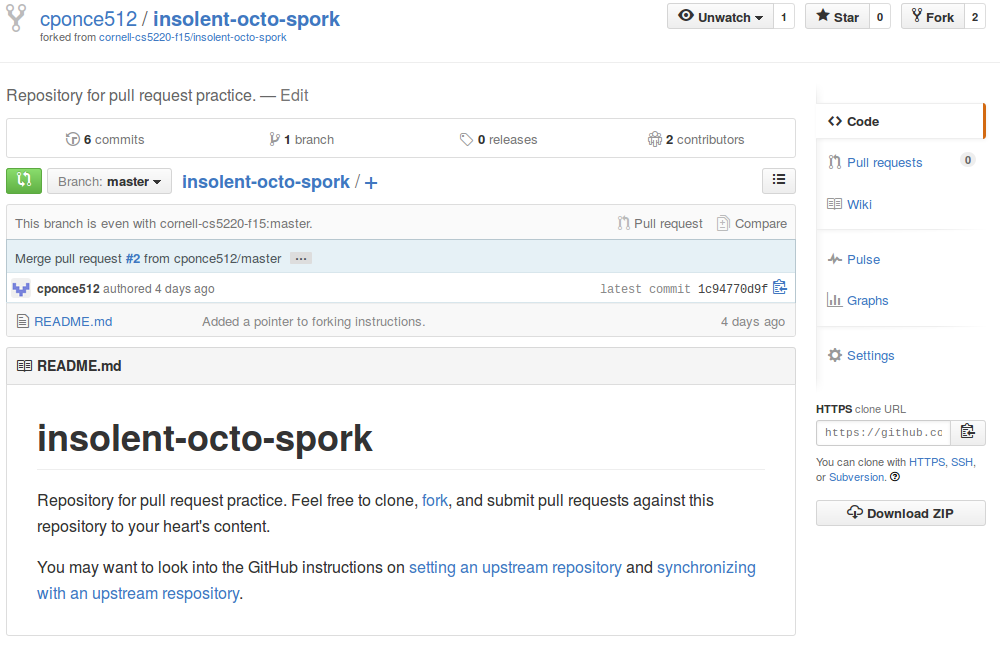This screenshot has width=1000, height=648.
Task: Click the pull request icon in branch bar
Action: click(x=623, y=223)
